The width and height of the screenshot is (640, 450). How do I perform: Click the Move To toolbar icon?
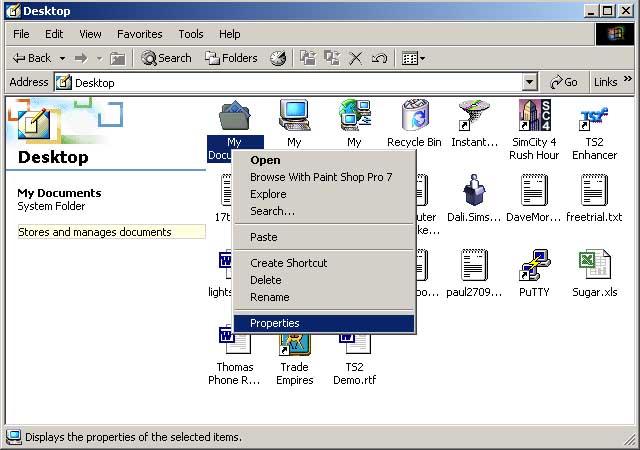pos(308,58)
